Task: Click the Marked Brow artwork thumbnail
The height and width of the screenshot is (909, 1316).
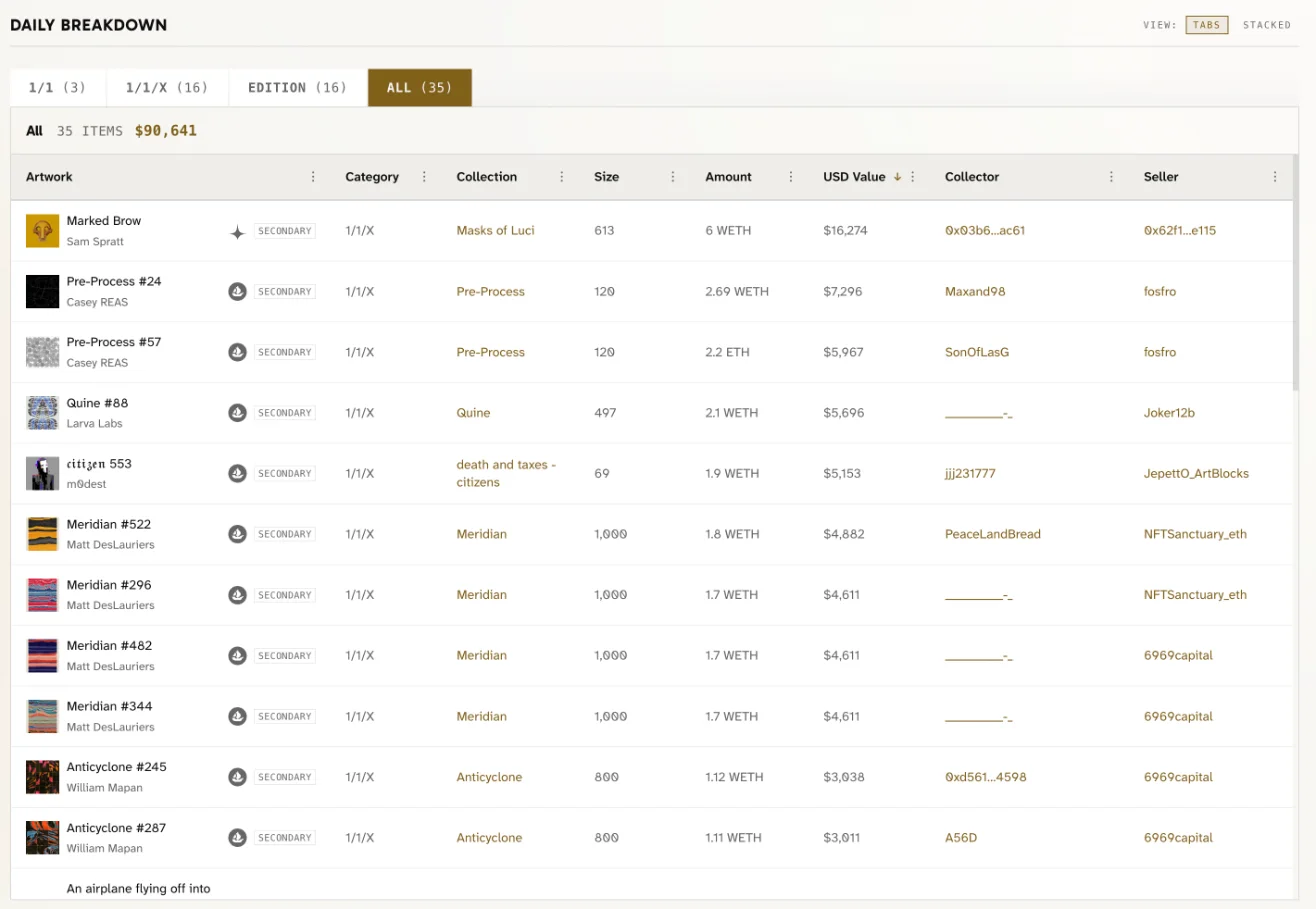Action: tap(43, 231)
